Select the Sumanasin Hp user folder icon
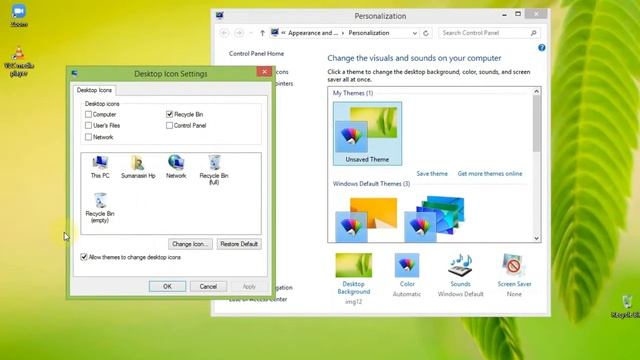Image resolution: width=640 pixels, height=360 pixels. click(x=138, y=167)
